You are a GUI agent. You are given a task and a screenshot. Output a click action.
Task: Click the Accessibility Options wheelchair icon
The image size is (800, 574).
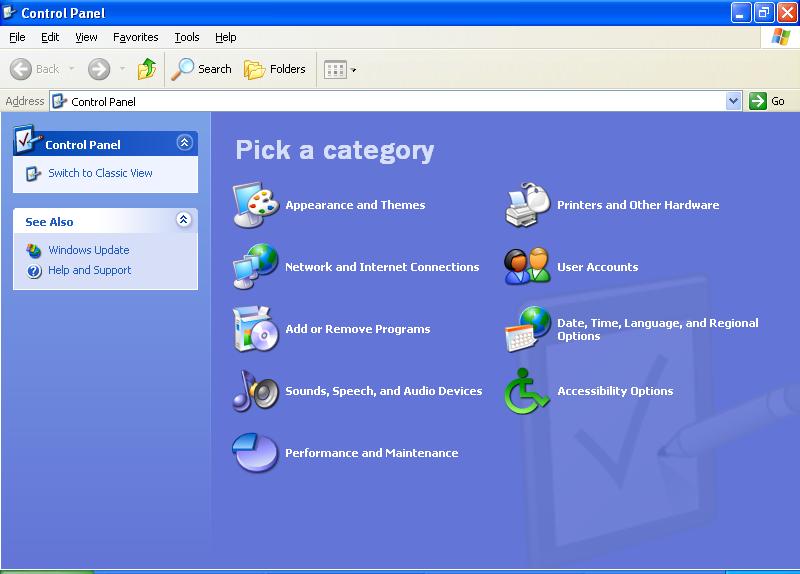pyautogui.click(x=528, y=391)
